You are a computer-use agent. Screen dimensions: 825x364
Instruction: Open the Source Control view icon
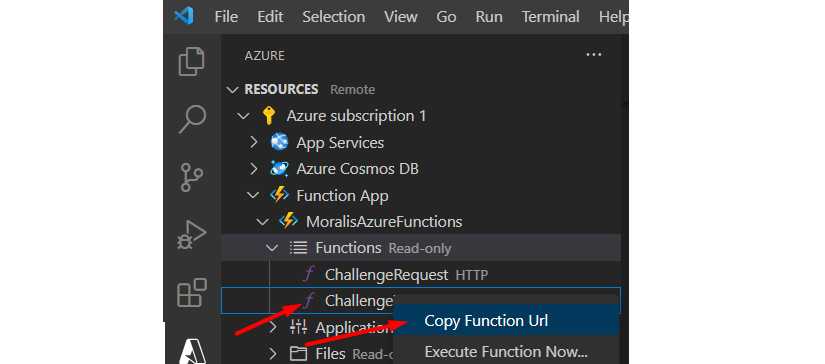pyautogui.click(x=192, y=177)
